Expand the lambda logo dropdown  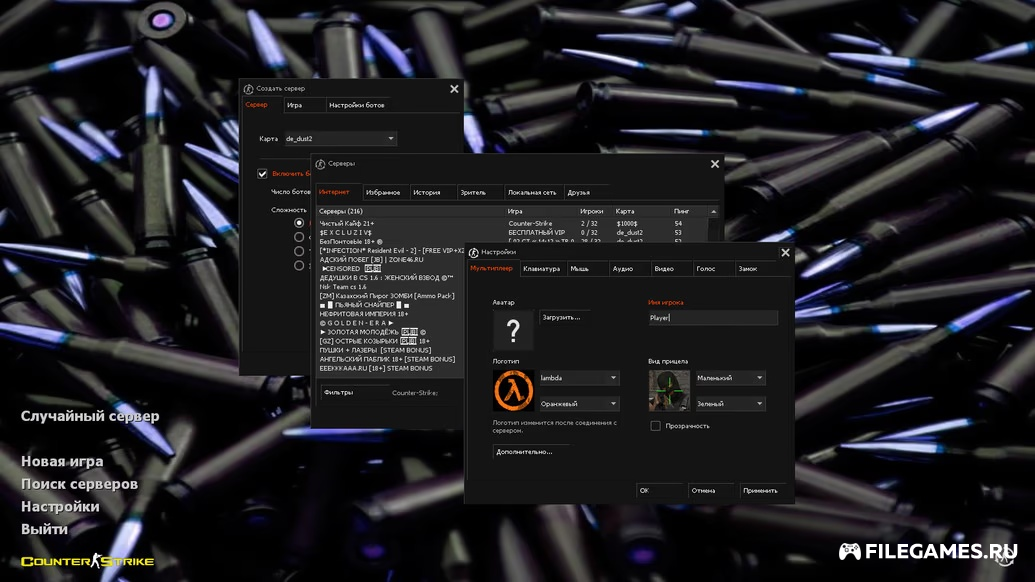[x=579, y=377]
